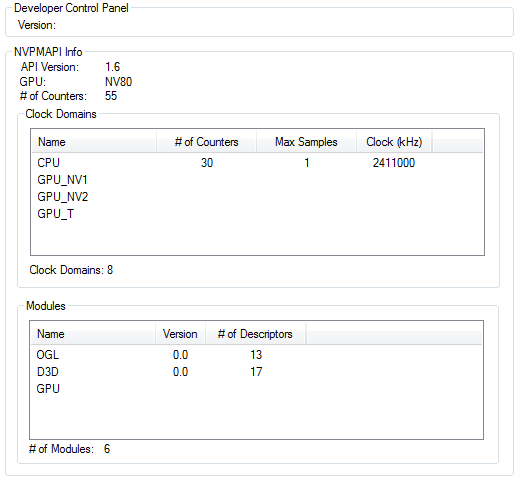Sort Modules by # of Descriptors column
This screenshot has width=520, height=480.
click(256, 334)
